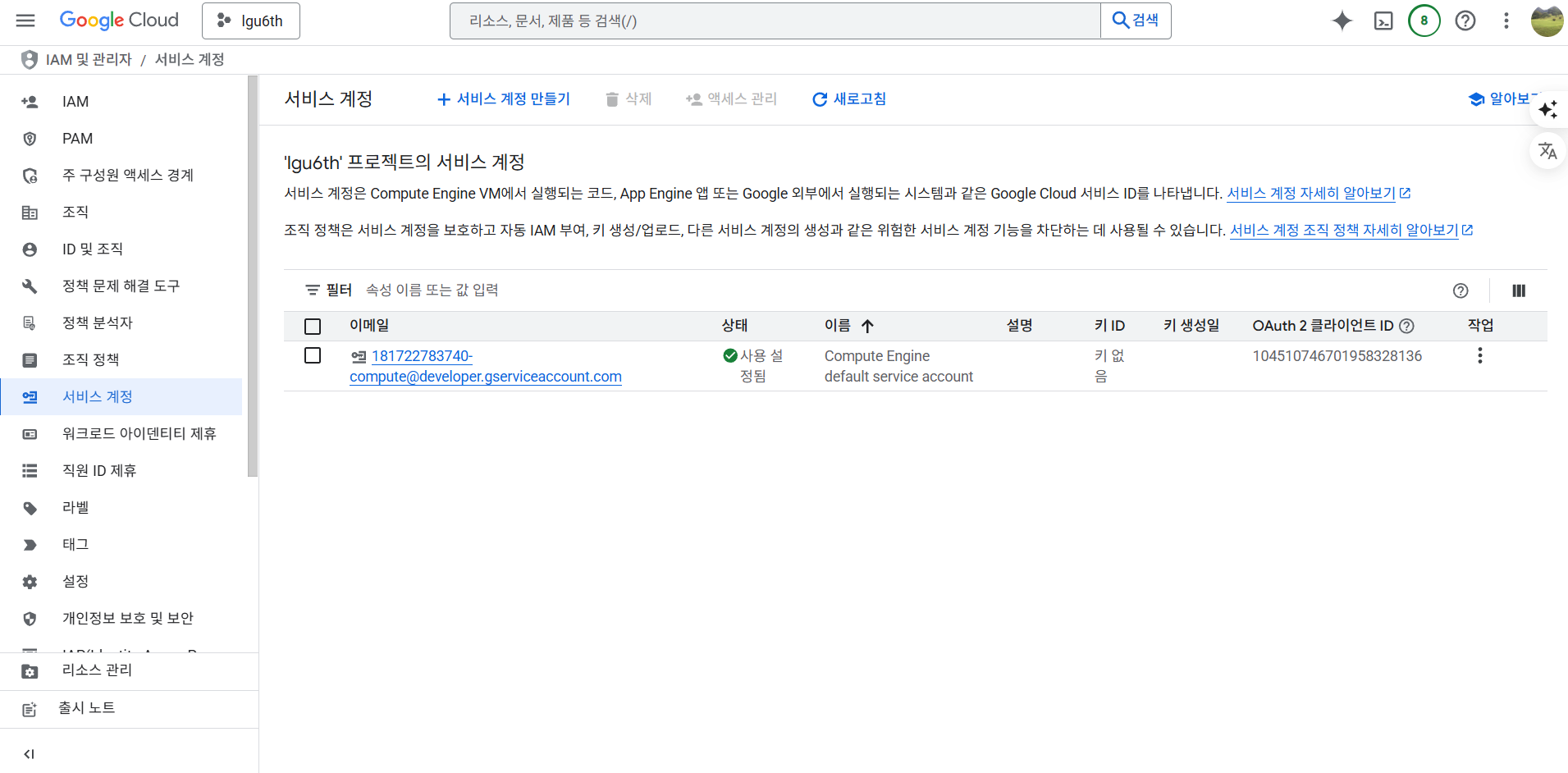Screen dimensions: 1568x773
Task: Open the compute@developer service account email link
Action: tap(486, 366)
